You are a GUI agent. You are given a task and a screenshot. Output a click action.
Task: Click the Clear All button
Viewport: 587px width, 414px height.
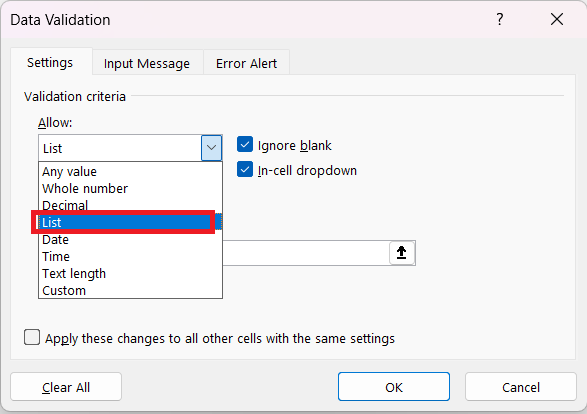tap(66, 387)
